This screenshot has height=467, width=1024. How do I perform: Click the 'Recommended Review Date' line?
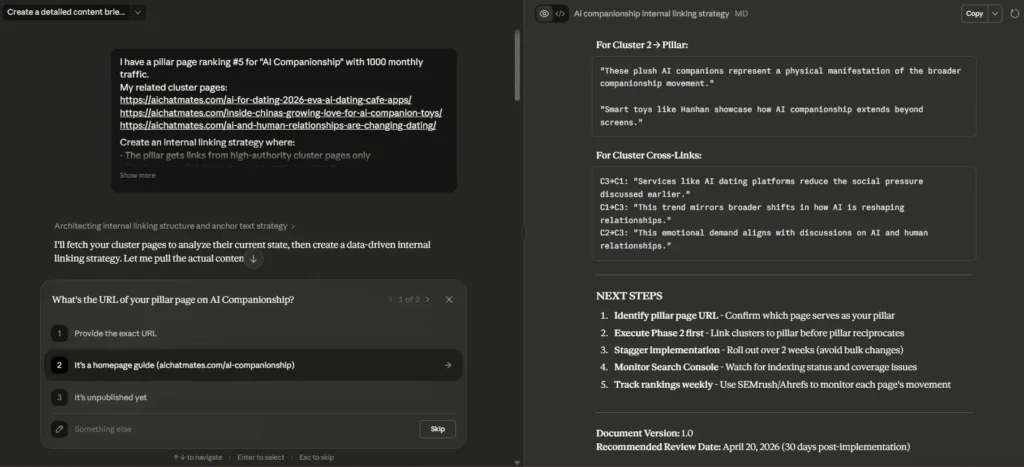752,447
